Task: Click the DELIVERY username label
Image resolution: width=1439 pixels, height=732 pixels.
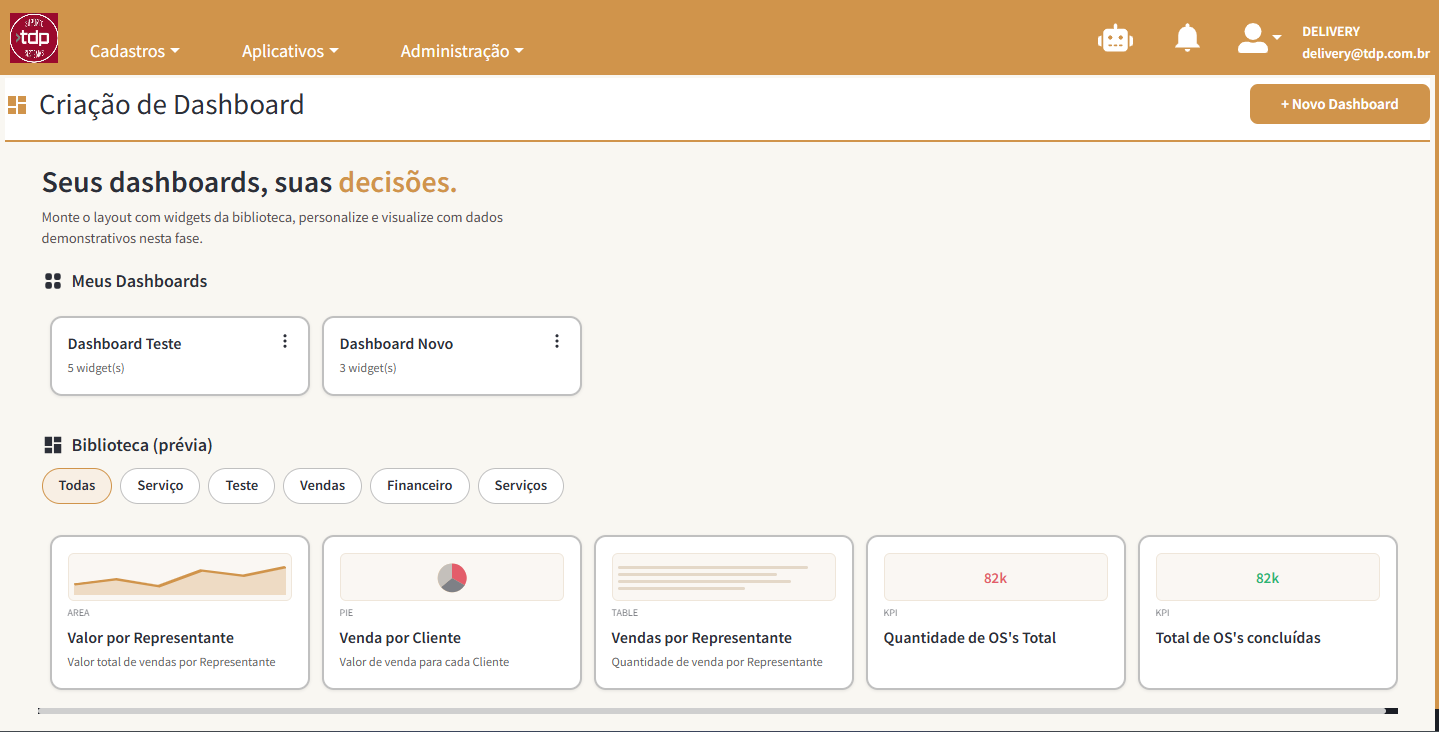Action: (x=1331, y=31)
